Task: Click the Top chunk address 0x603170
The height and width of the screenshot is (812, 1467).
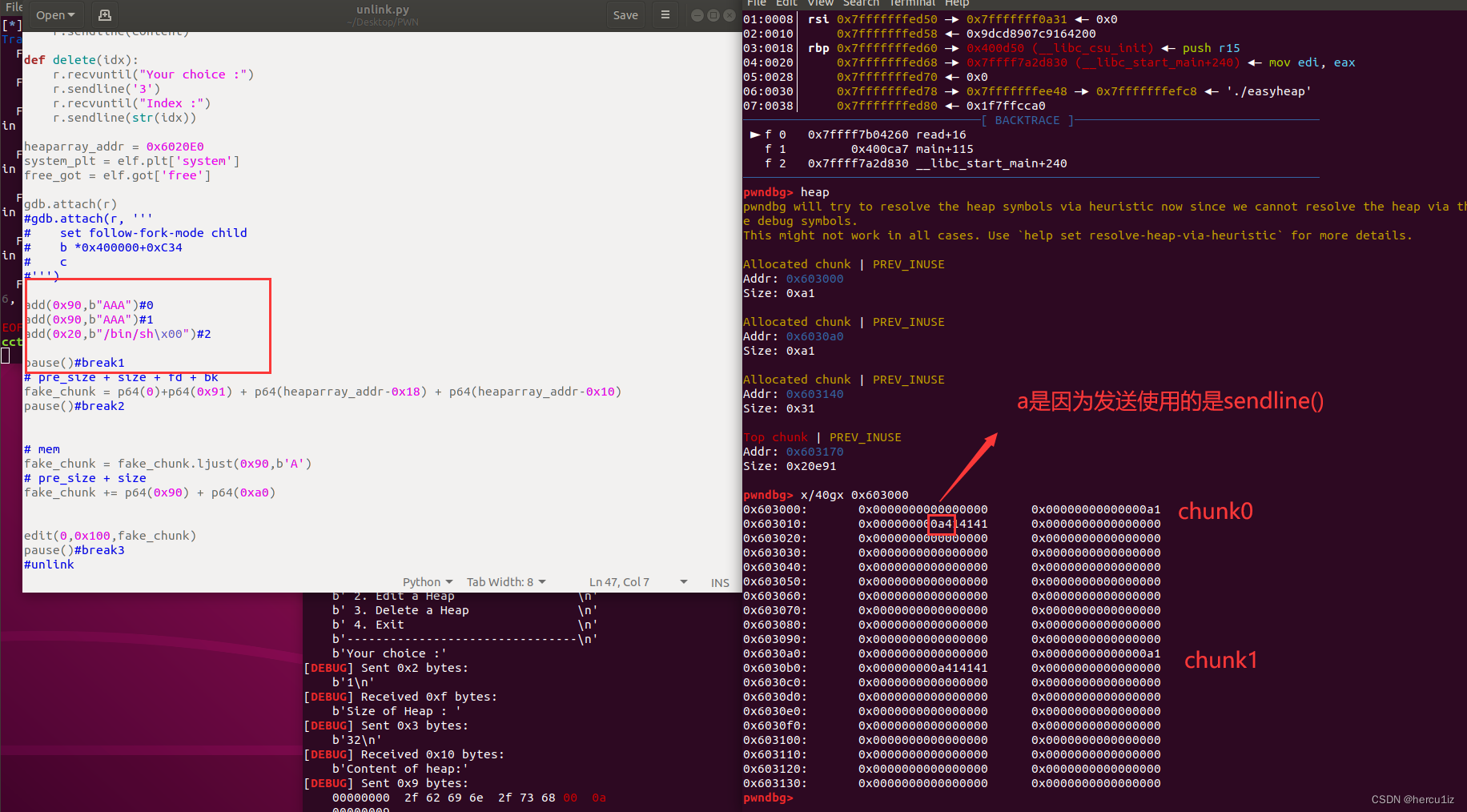Action: tap(814, 452)
